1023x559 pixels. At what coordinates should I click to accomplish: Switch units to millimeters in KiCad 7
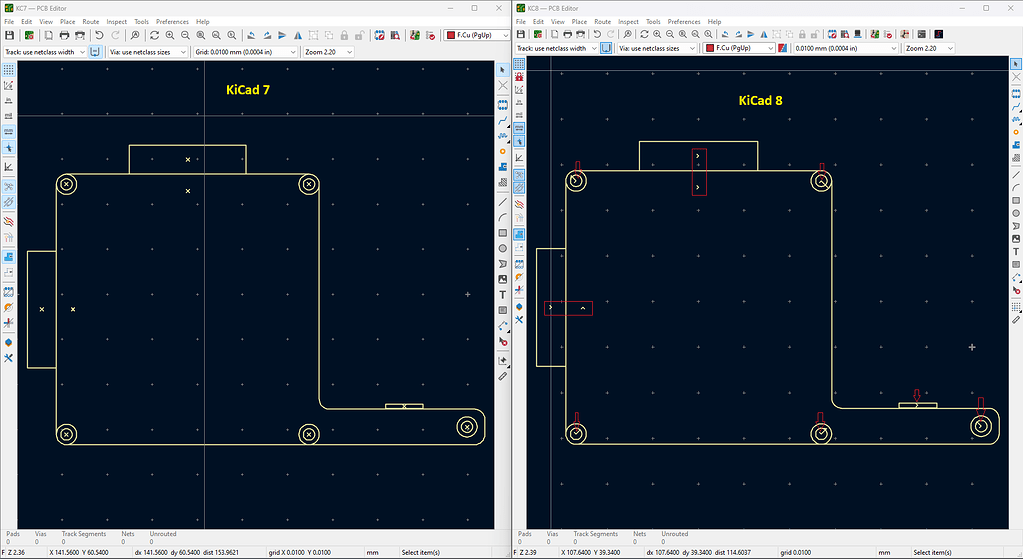(x=8, y=131)
